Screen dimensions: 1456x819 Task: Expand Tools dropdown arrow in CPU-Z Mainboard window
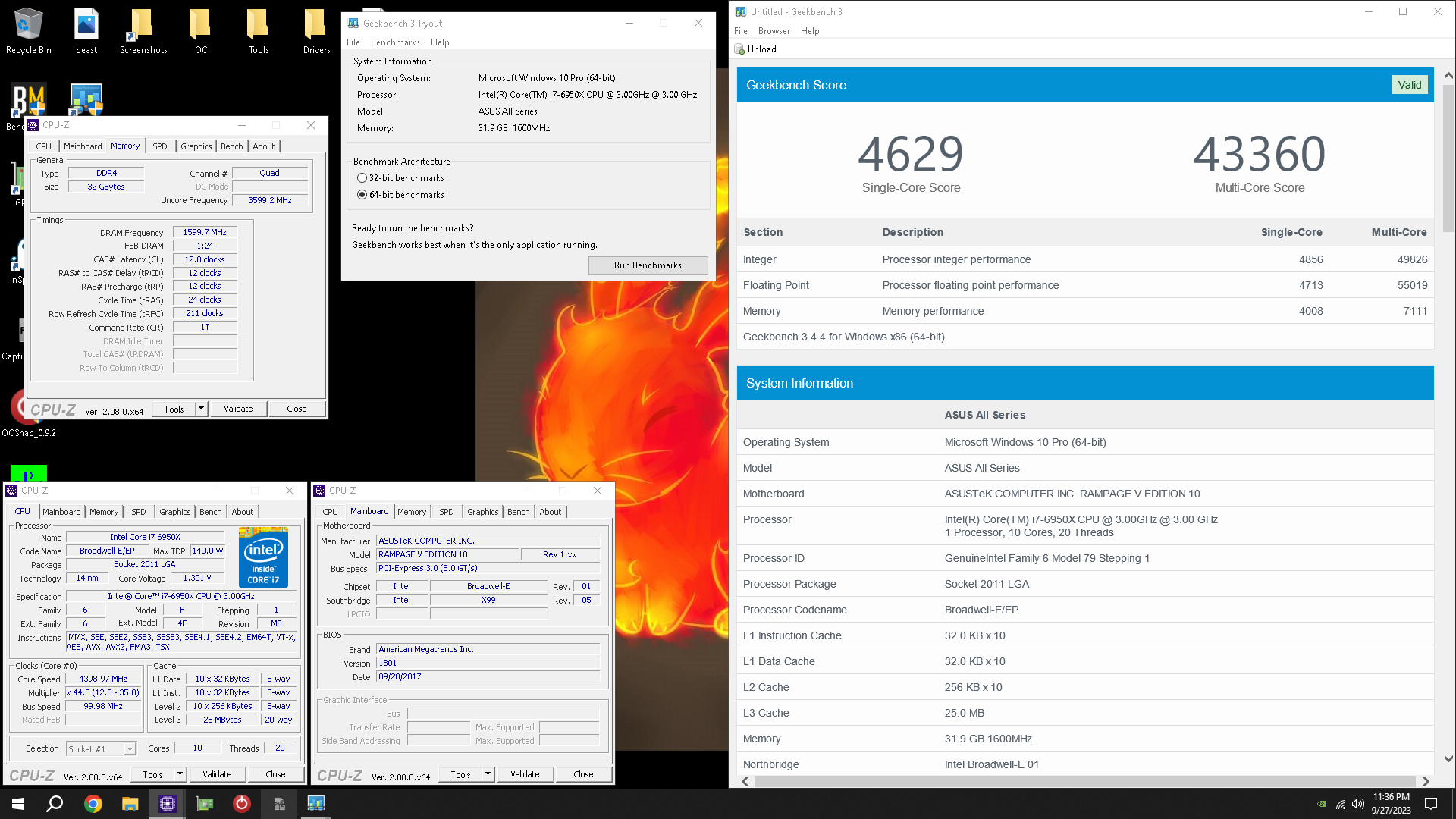coord(488,774)
